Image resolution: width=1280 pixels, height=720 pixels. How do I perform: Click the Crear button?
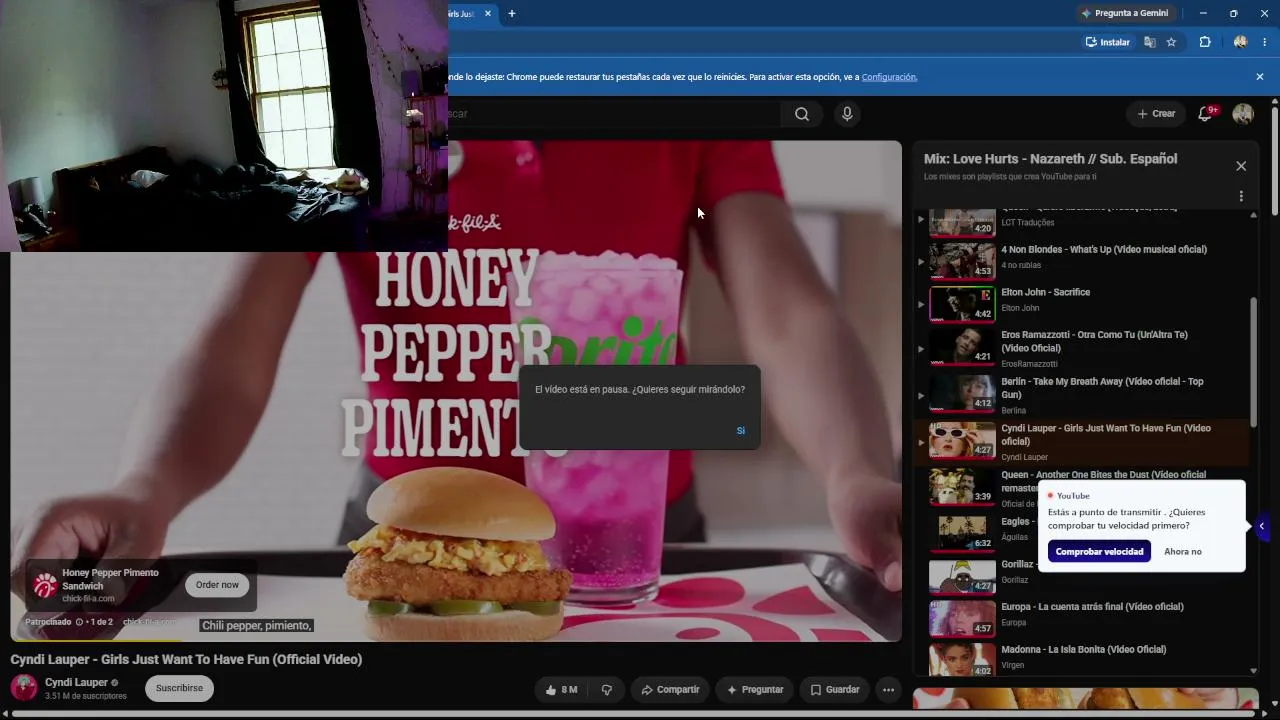click(x=1156, y=114)
